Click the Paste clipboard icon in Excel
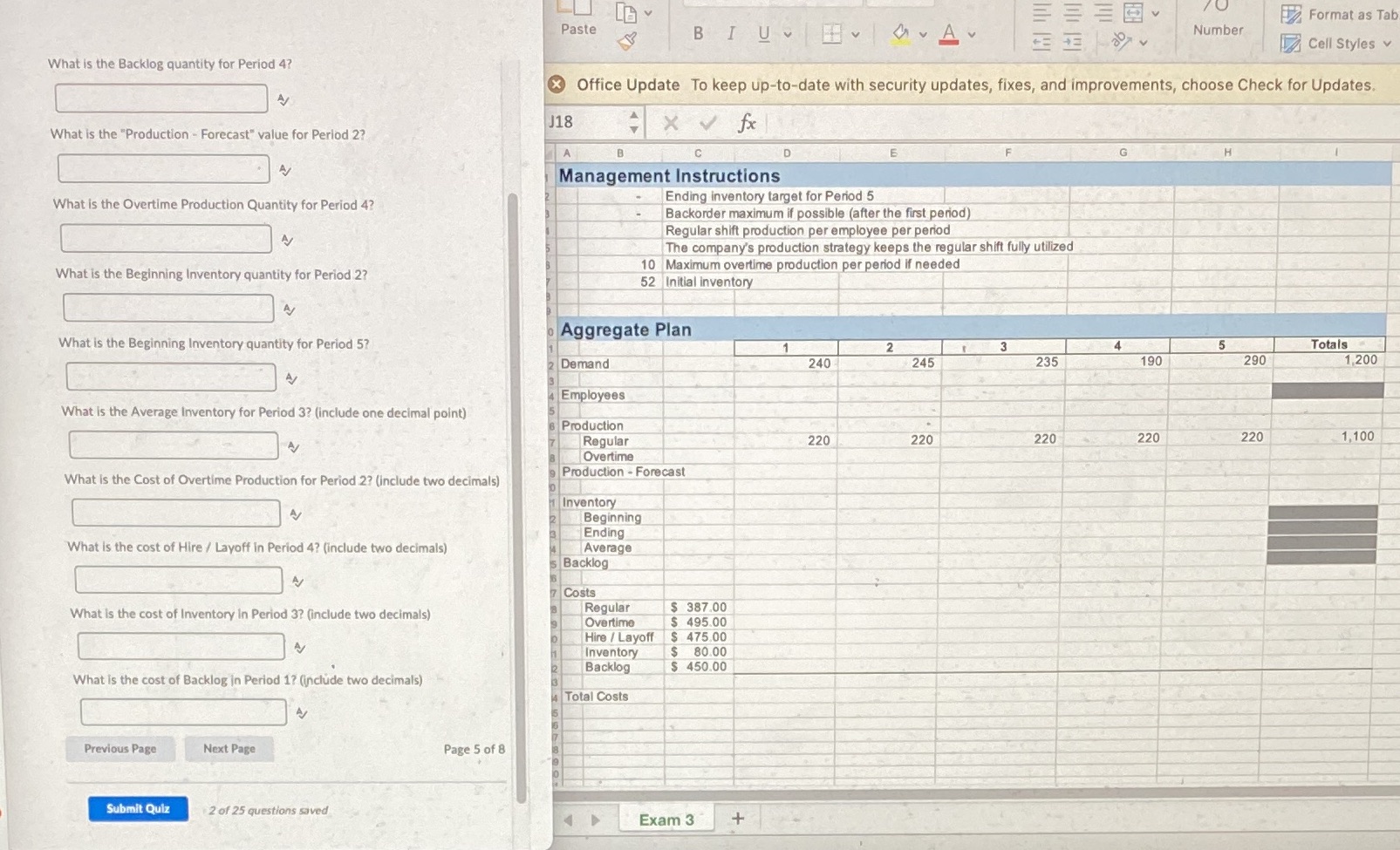The height and width of the screenshot is (850, 1400). pos(577,7)
